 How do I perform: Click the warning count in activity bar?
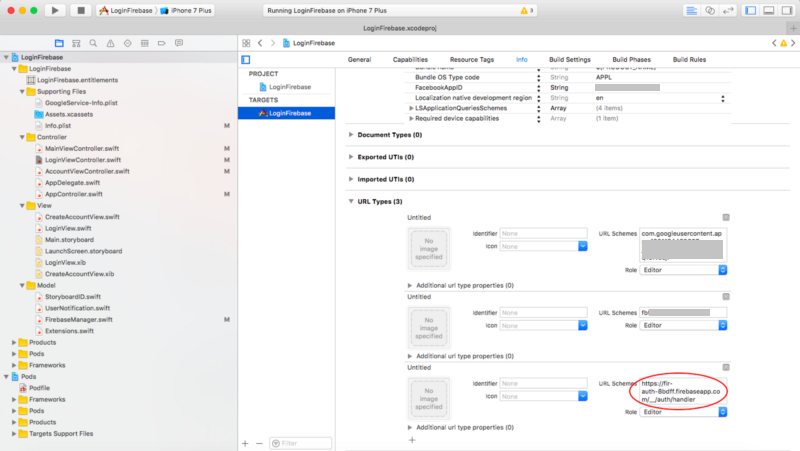point(527,10)
